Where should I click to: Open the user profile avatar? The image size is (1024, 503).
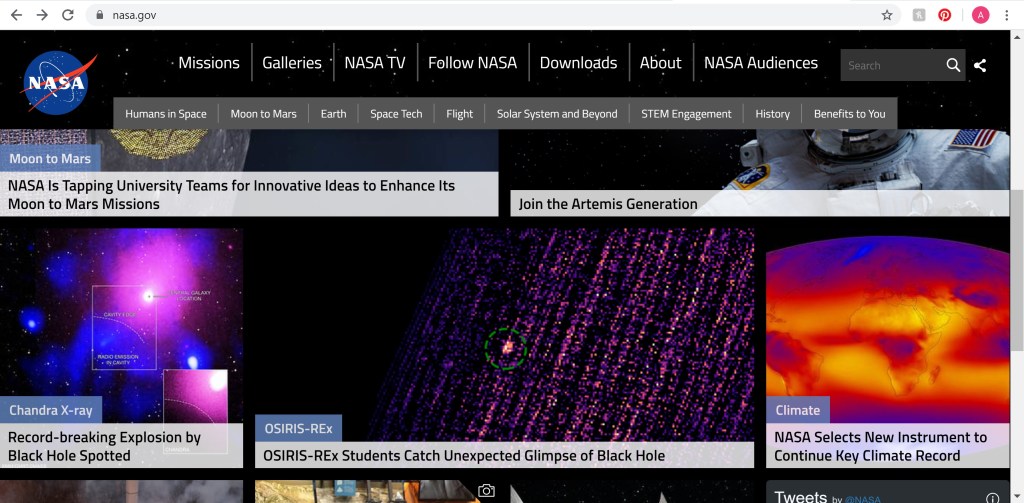click(x=980, y=15)
